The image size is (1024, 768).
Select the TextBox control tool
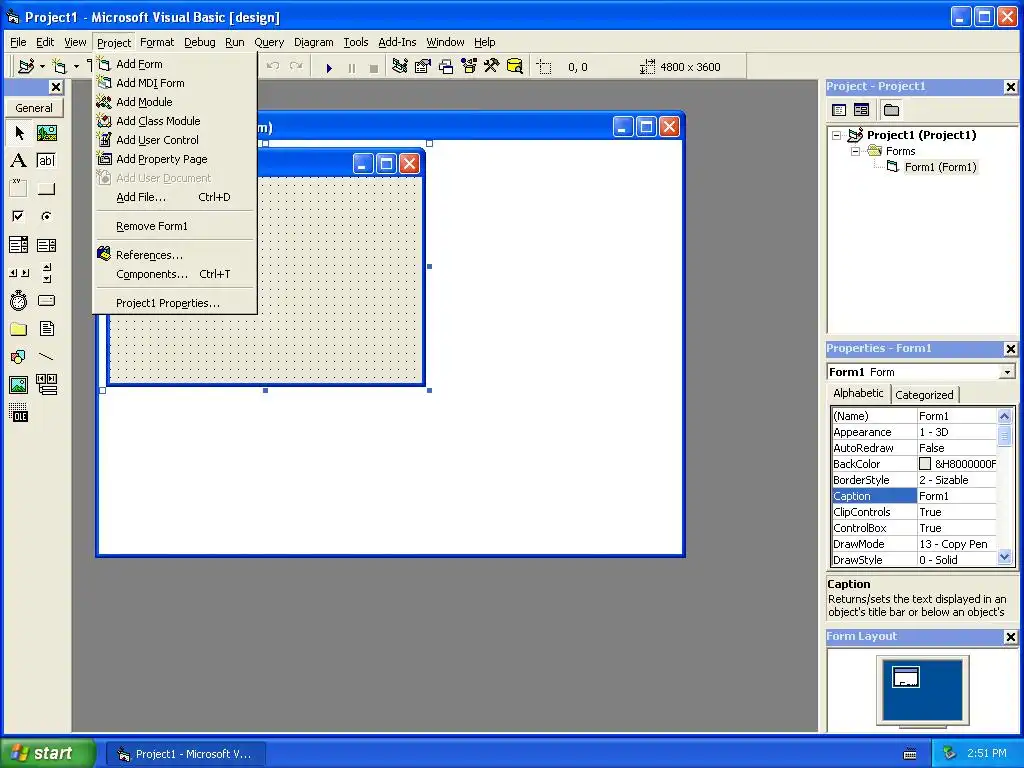point(46,161)
